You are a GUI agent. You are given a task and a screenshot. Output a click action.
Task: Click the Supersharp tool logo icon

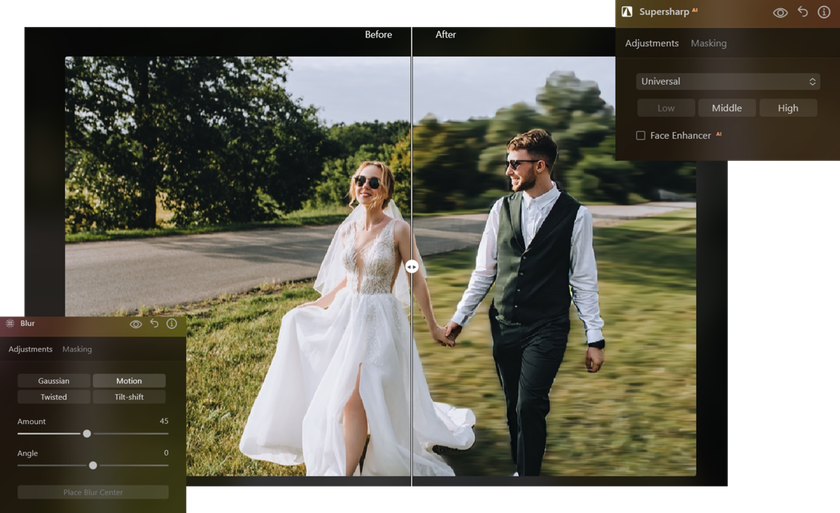coord(627,11)
